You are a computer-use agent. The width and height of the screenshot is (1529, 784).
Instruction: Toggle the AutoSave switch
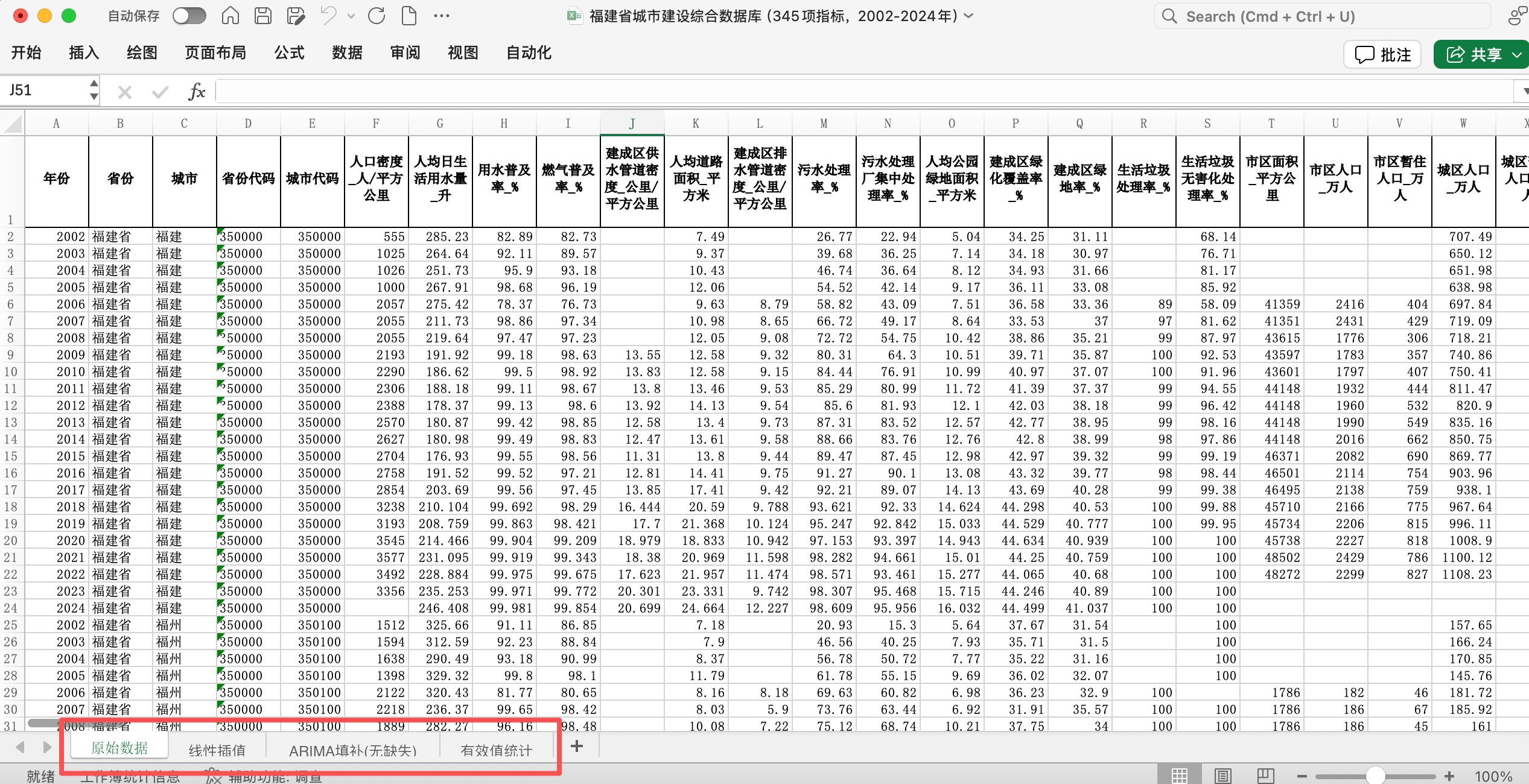click(x=189, y=16)
